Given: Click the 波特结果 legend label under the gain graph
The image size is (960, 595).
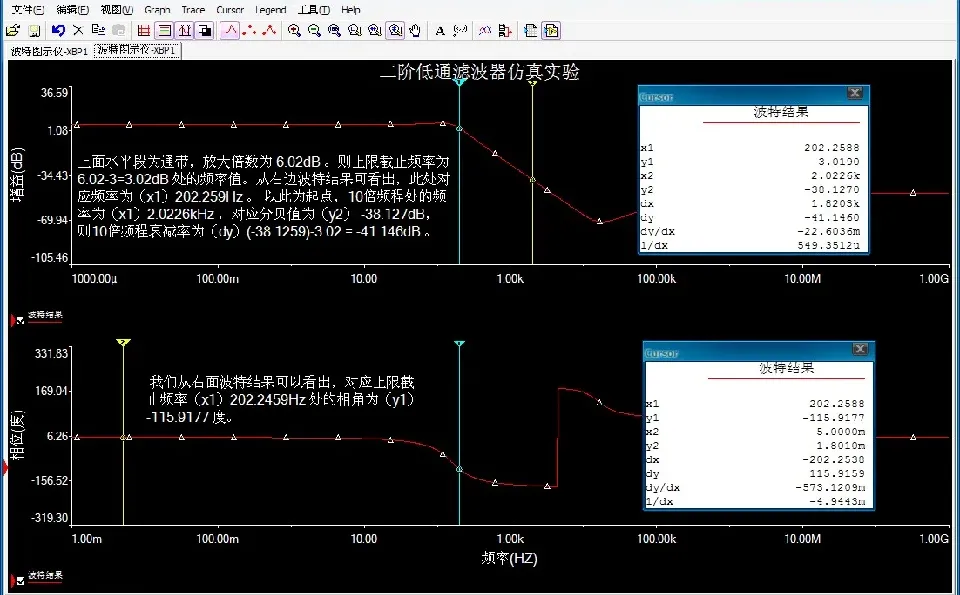Looking at the screenshot, I should (x=45, y=315).
